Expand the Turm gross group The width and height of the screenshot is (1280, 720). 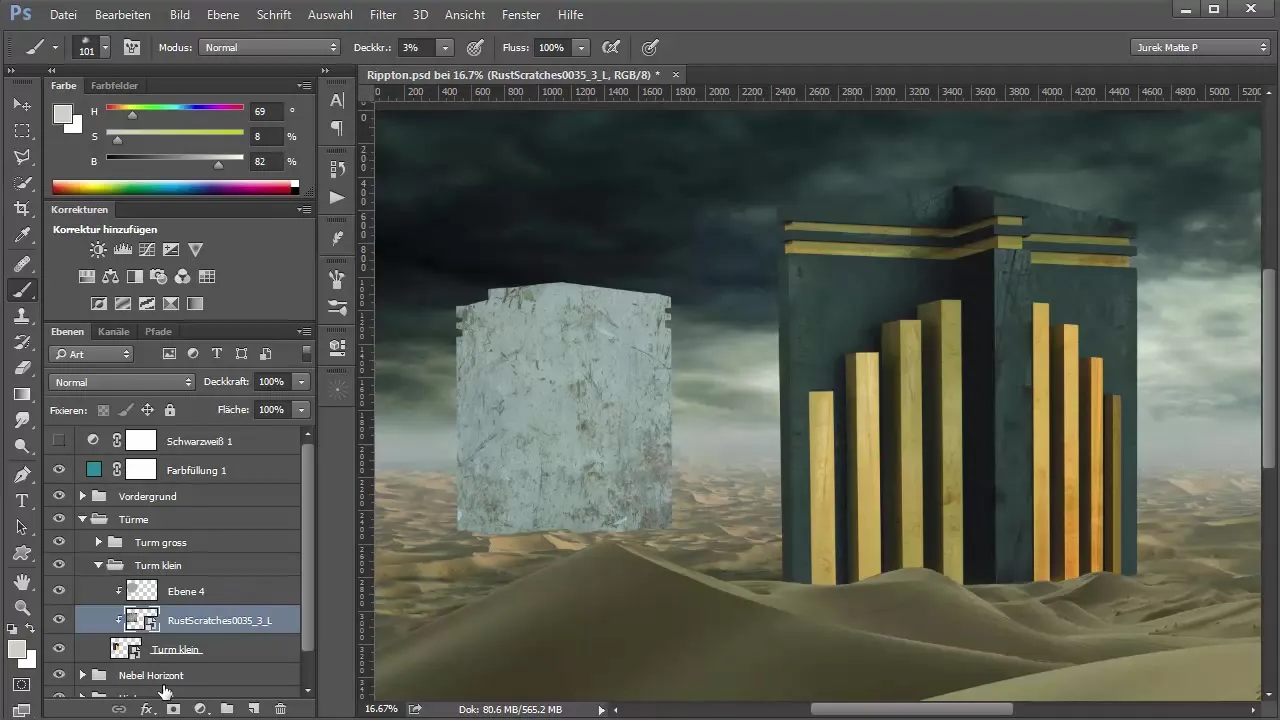click(99, 542)
